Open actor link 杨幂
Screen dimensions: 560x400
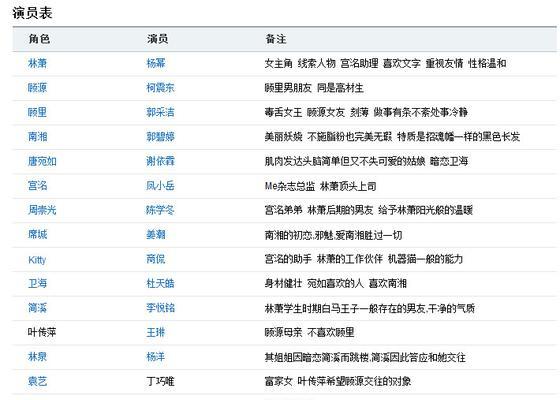coord(156,64)
